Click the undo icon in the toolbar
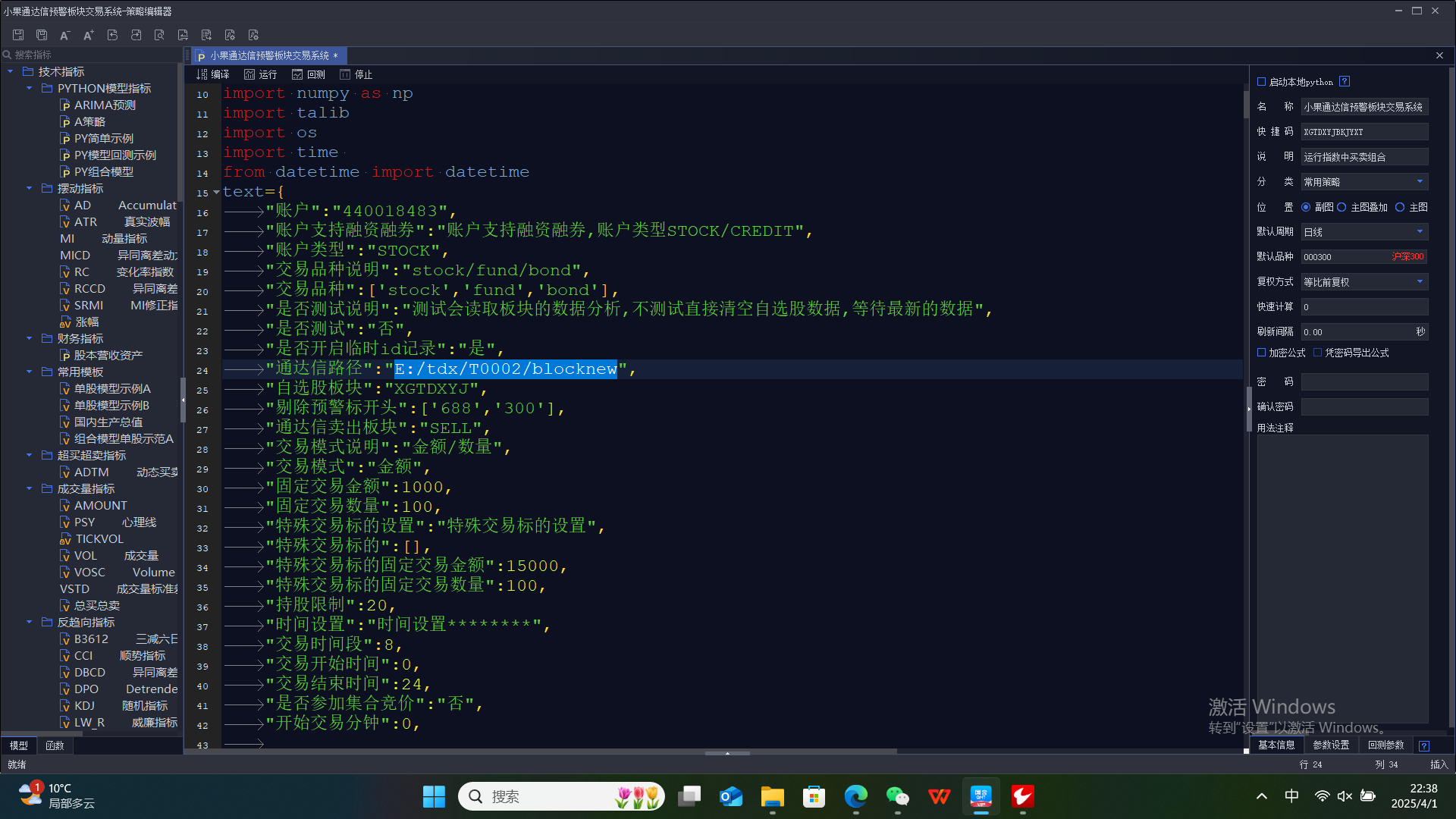This screenshot has height=819, width=1456. coord(112,35)
